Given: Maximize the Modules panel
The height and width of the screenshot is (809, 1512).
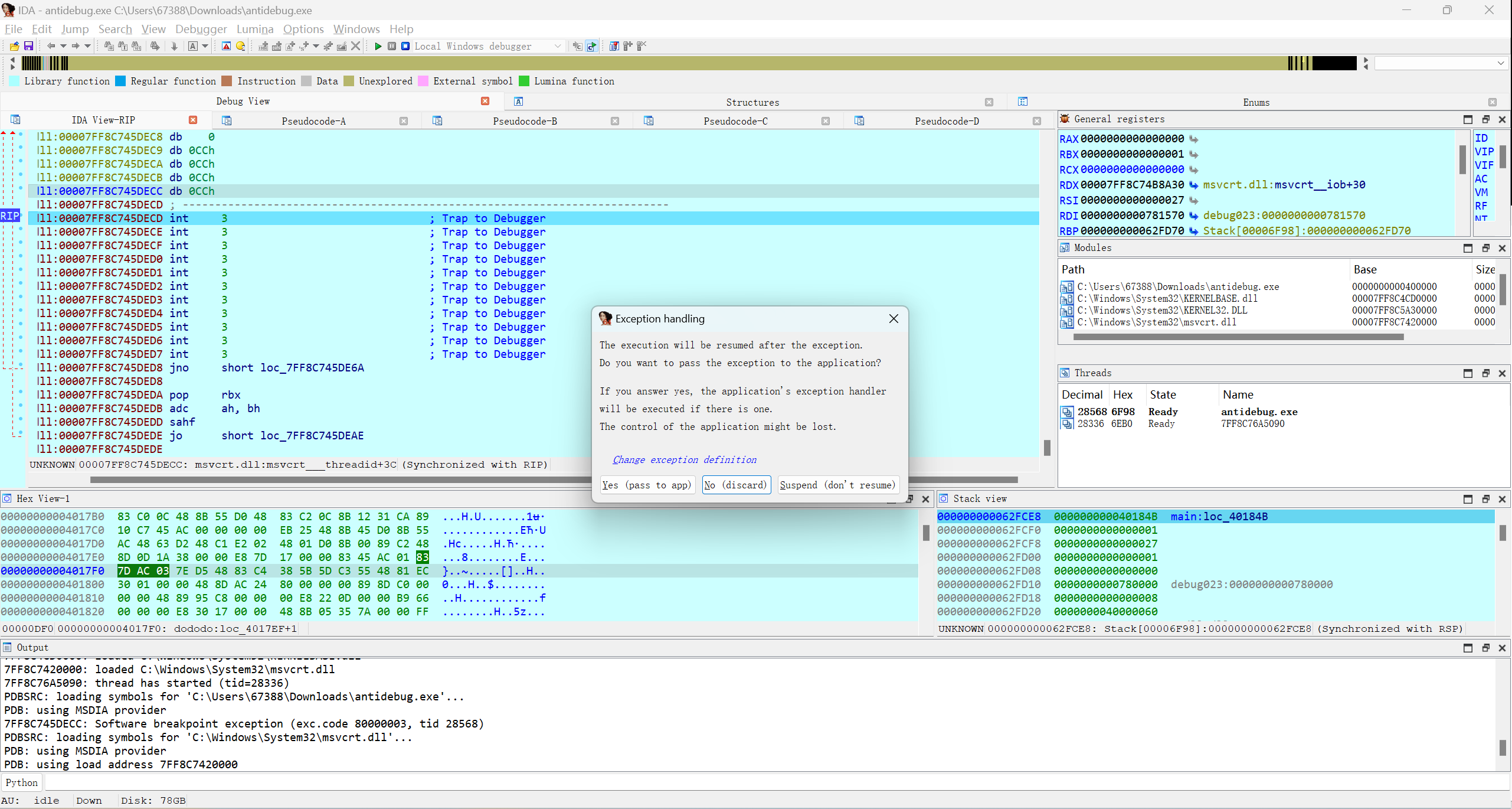Looking at the screenshot, I should pos(1468,248).
